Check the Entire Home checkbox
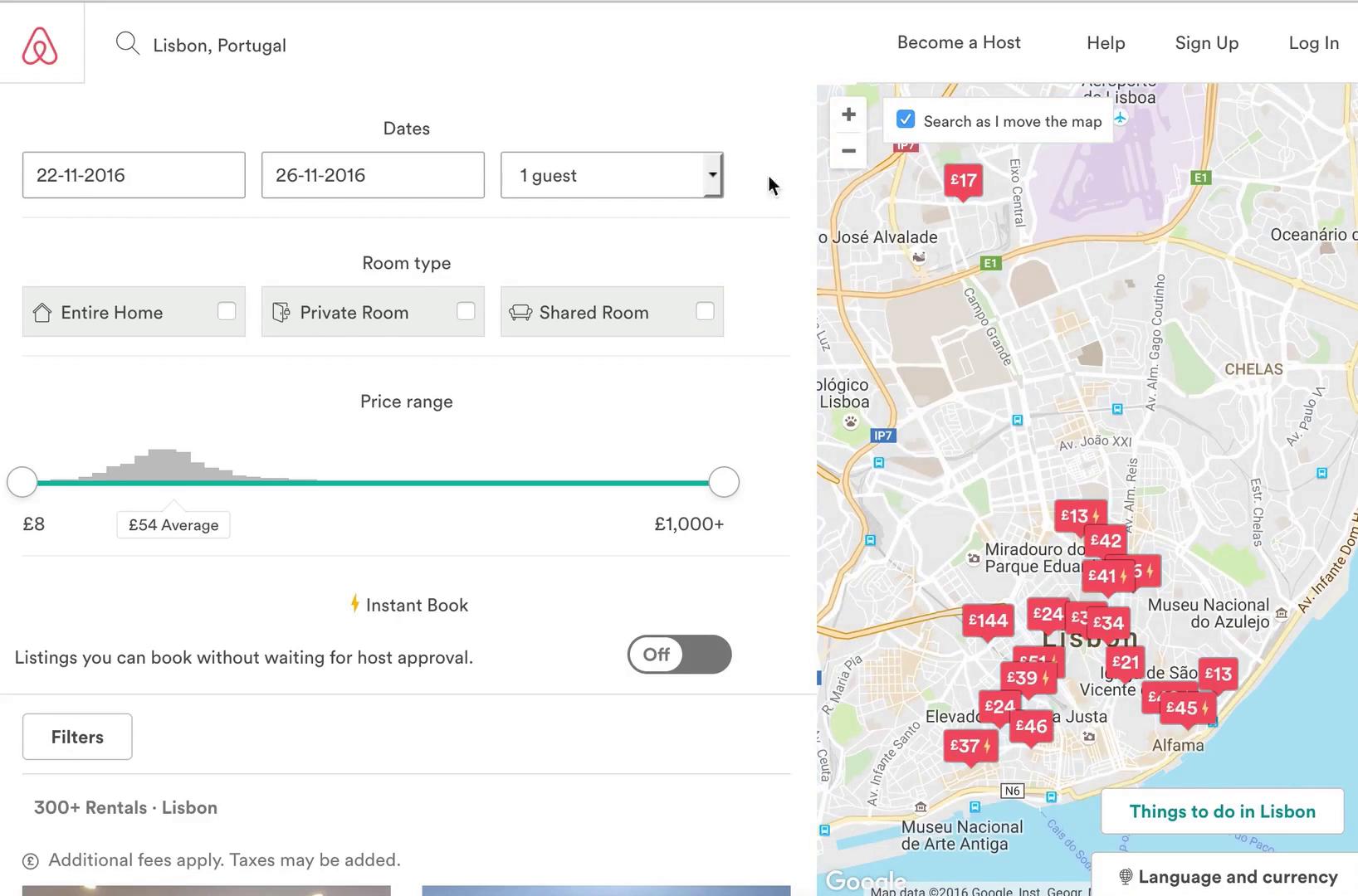The width and height of the screenshot is (1358, 896). [227, 310]
